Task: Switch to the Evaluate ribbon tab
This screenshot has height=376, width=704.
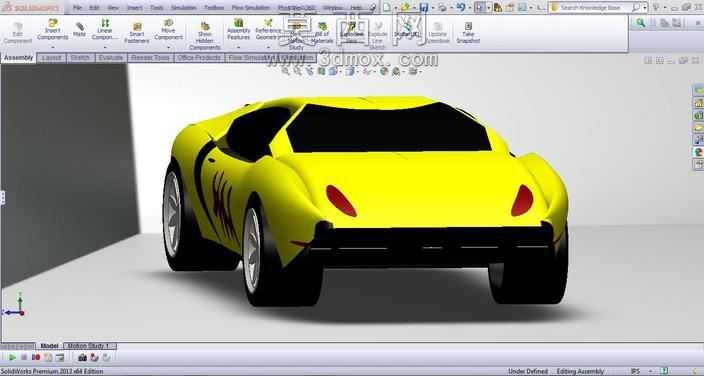Action: pyautogui.click(x=111, y=58)
